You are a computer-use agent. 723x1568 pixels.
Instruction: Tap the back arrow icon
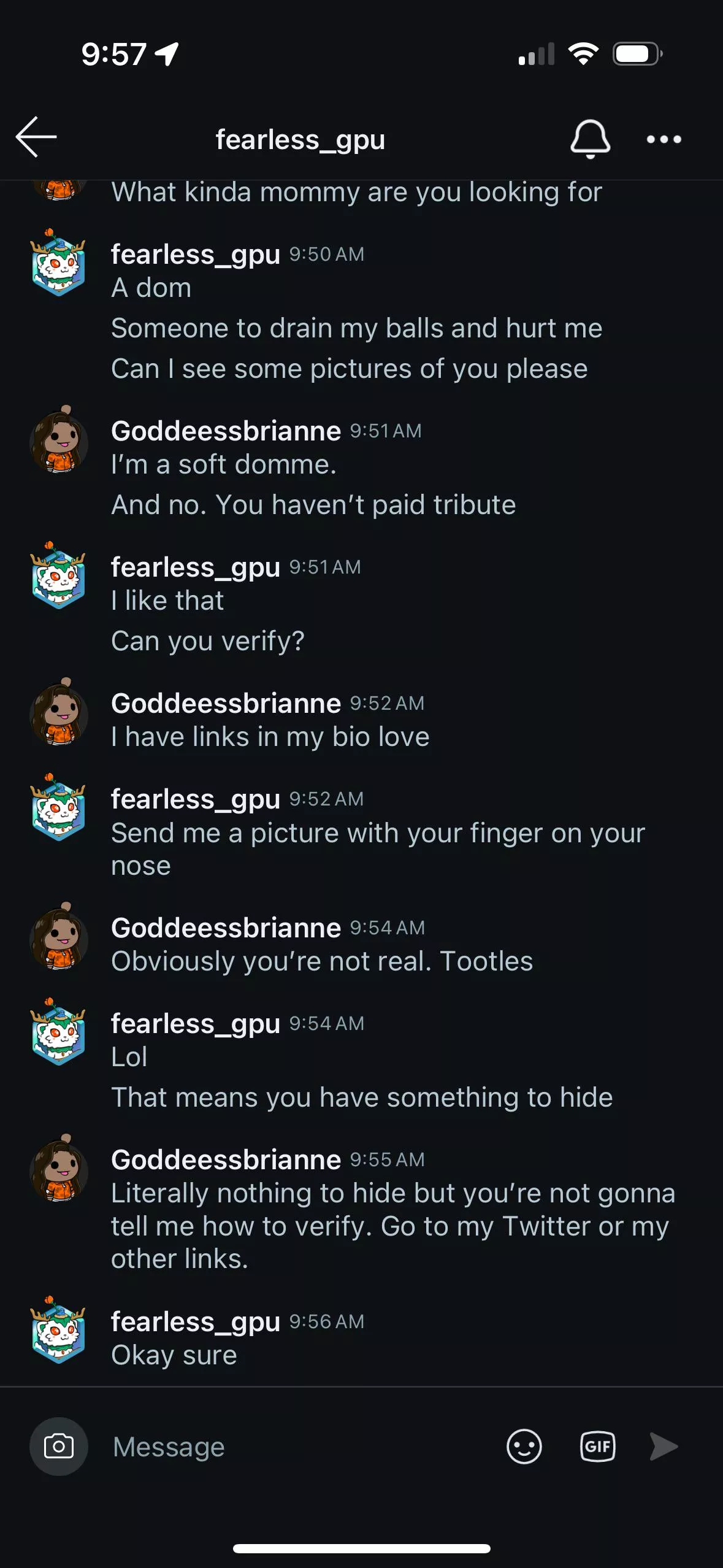click(x=36, y=137)
